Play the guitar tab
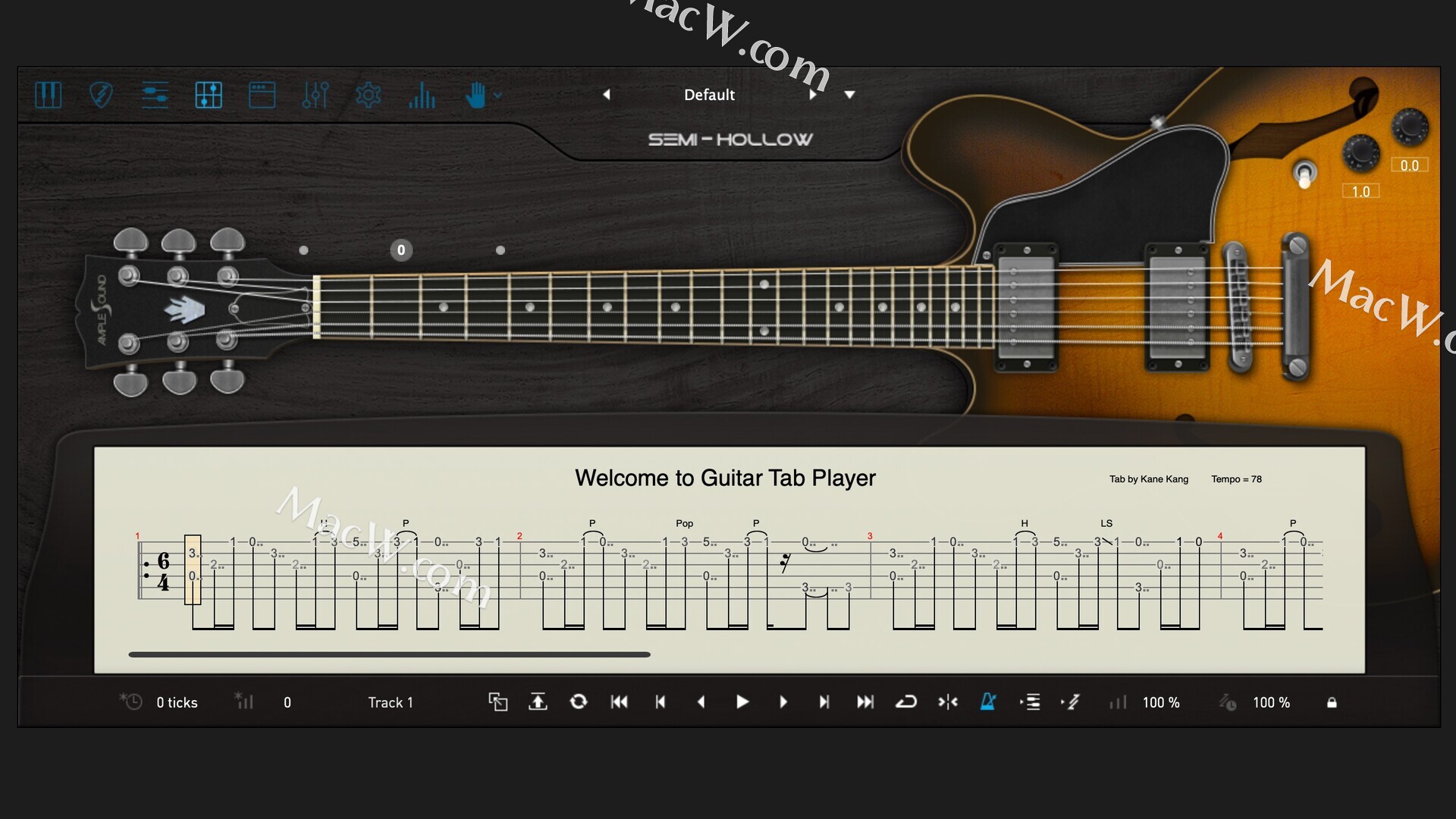Viewport: 1456px width, 819px height. (742, 702)
